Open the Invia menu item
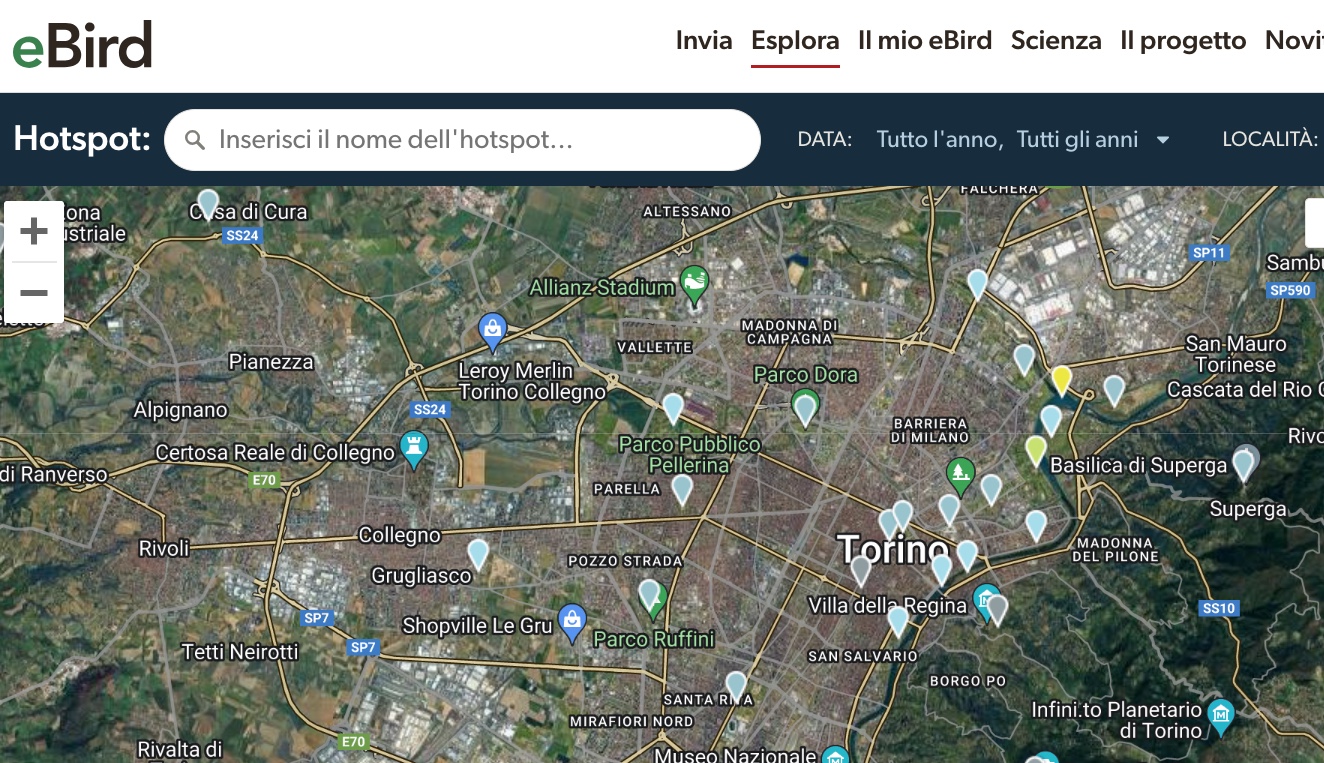1324x763 pixels. 704,40
